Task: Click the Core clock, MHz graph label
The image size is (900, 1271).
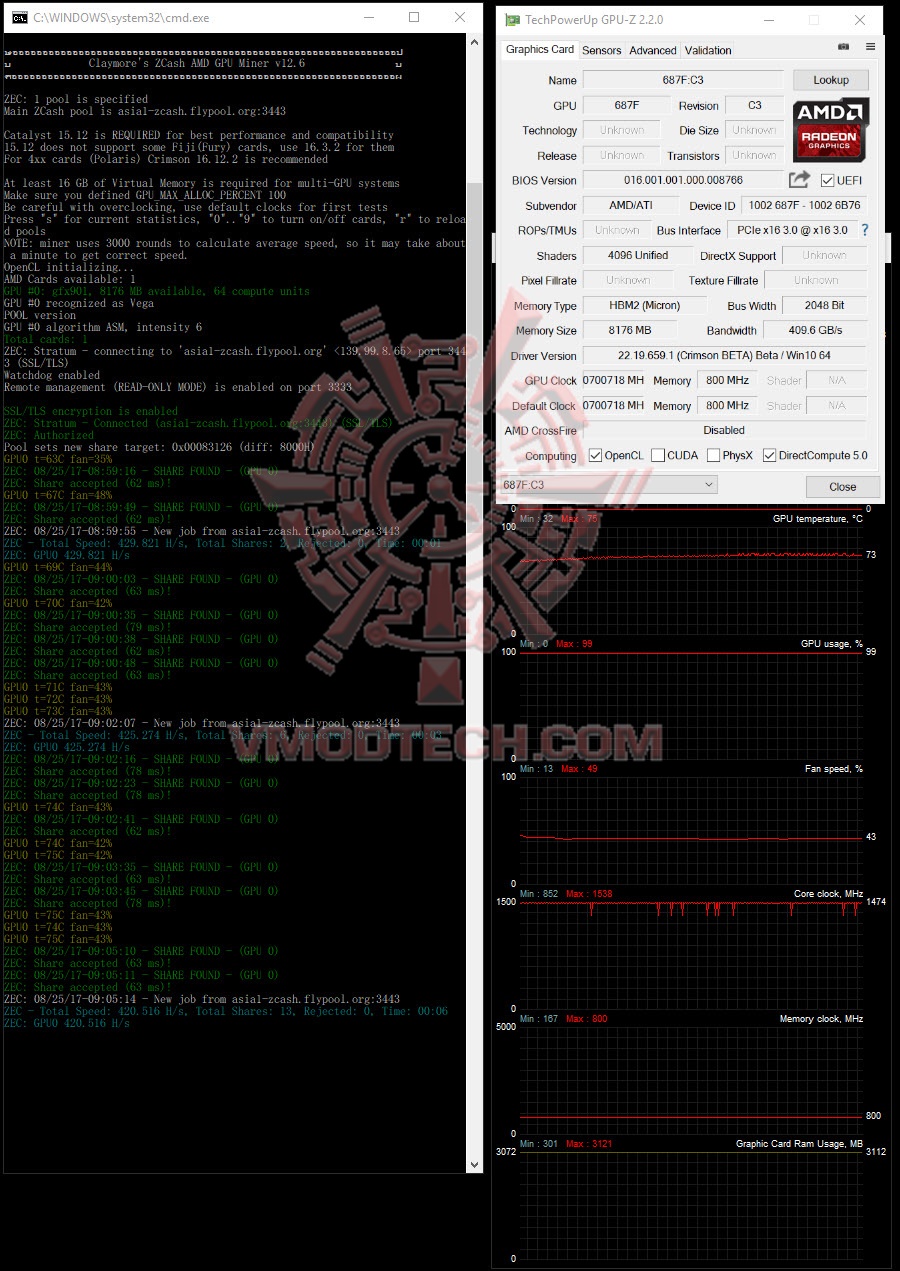Action: pos(826,893)
